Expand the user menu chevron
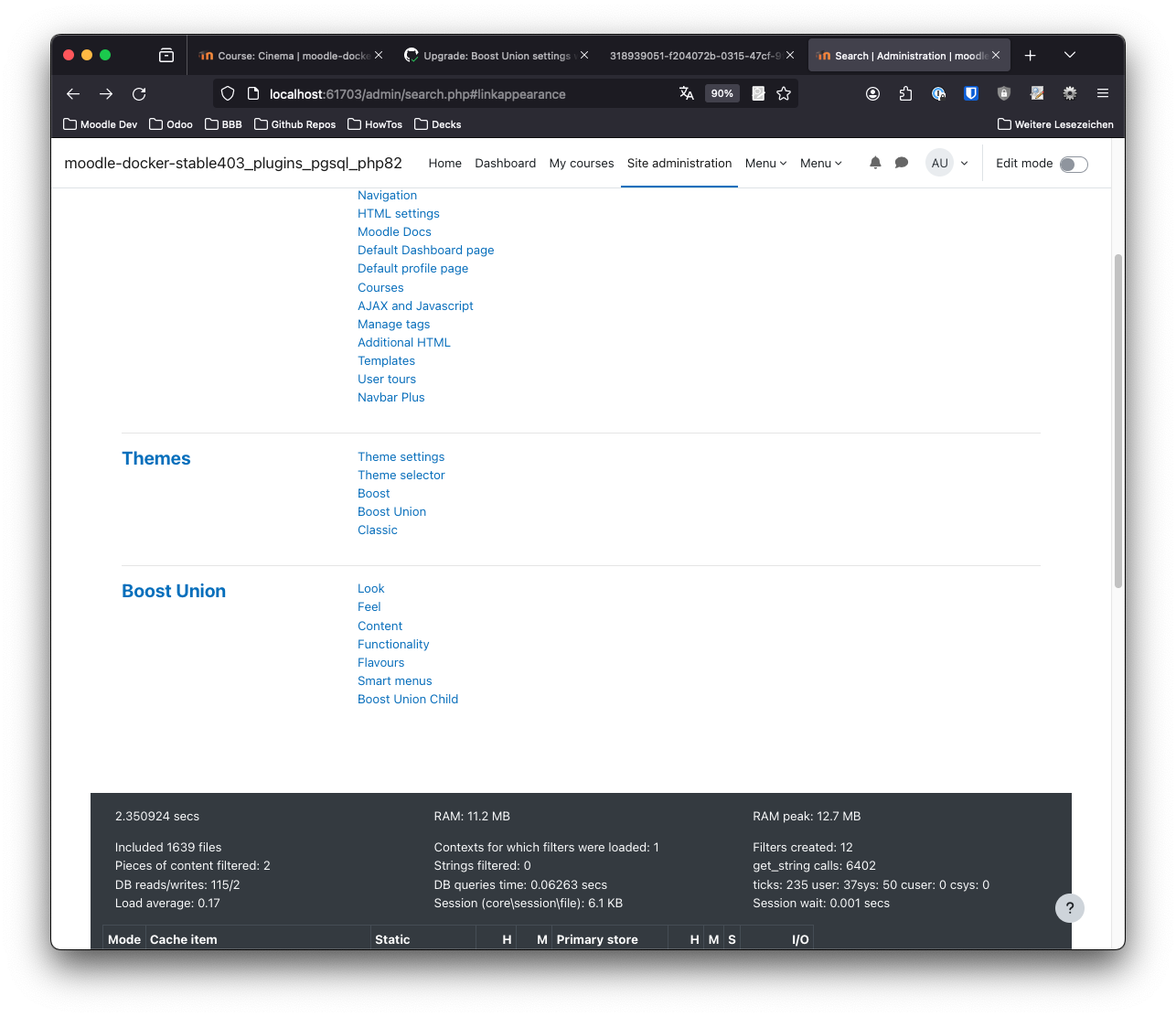Screen dimensions: 1176x1017 (x=964, y=164)
